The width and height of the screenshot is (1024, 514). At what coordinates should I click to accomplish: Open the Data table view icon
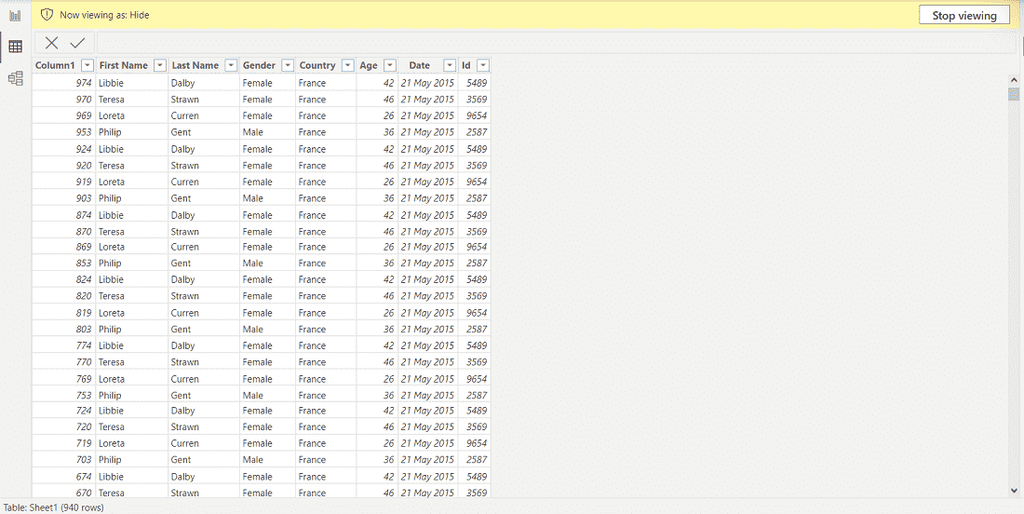click(x=15, y=46)
